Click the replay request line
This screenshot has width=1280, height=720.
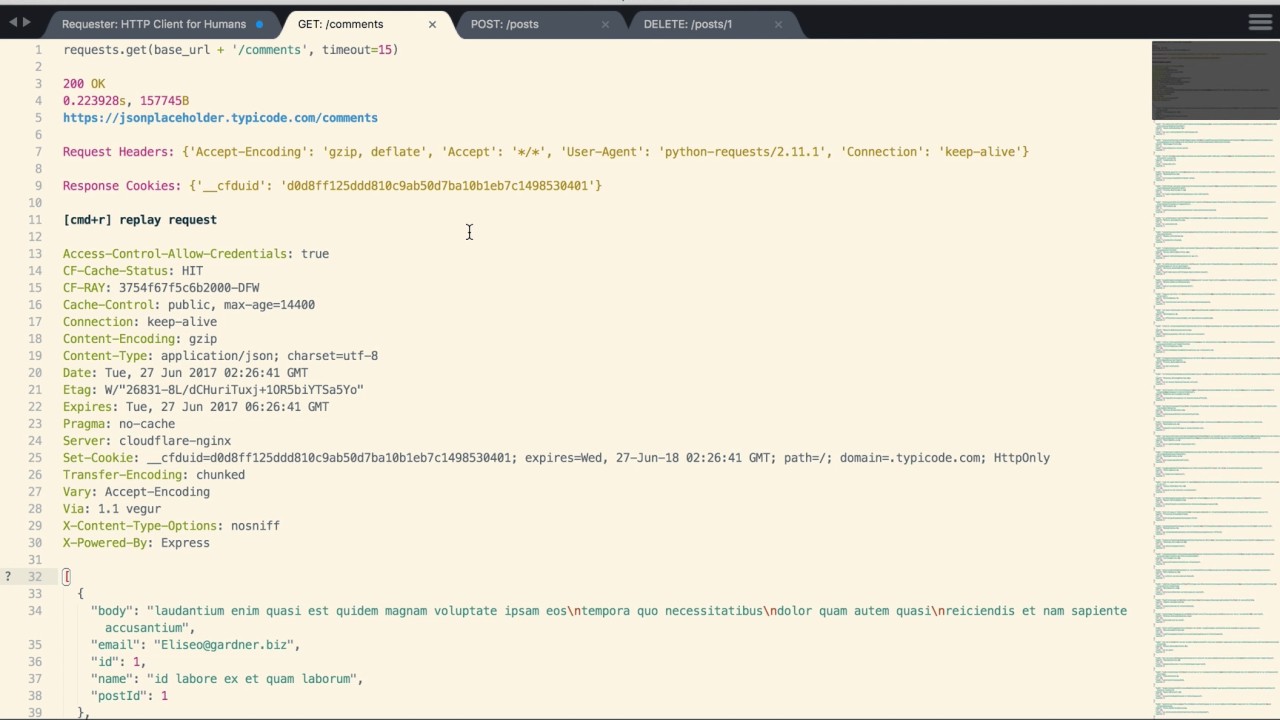tap(140, 220)
